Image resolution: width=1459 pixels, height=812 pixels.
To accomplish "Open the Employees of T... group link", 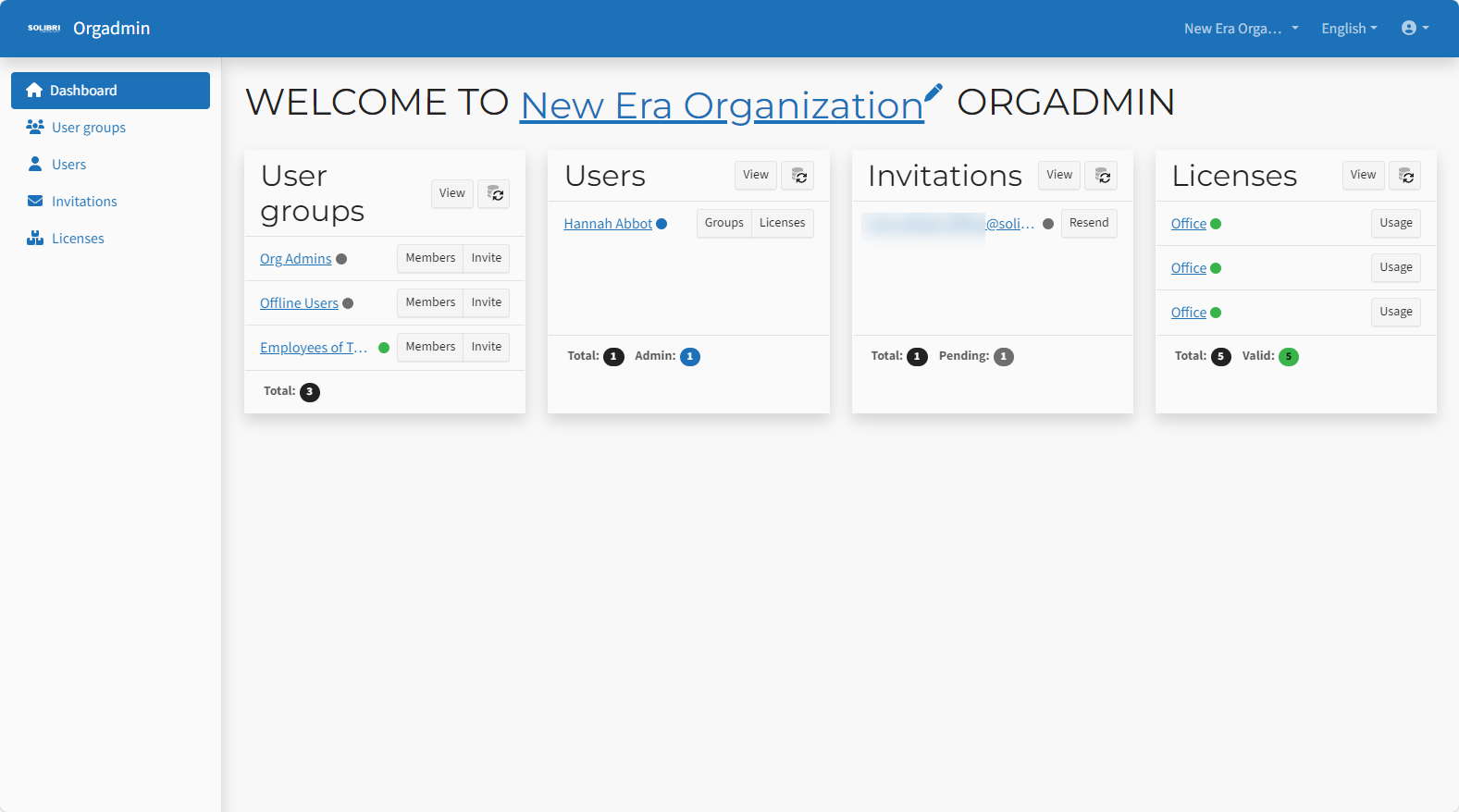I will click(x=314, y=348).
